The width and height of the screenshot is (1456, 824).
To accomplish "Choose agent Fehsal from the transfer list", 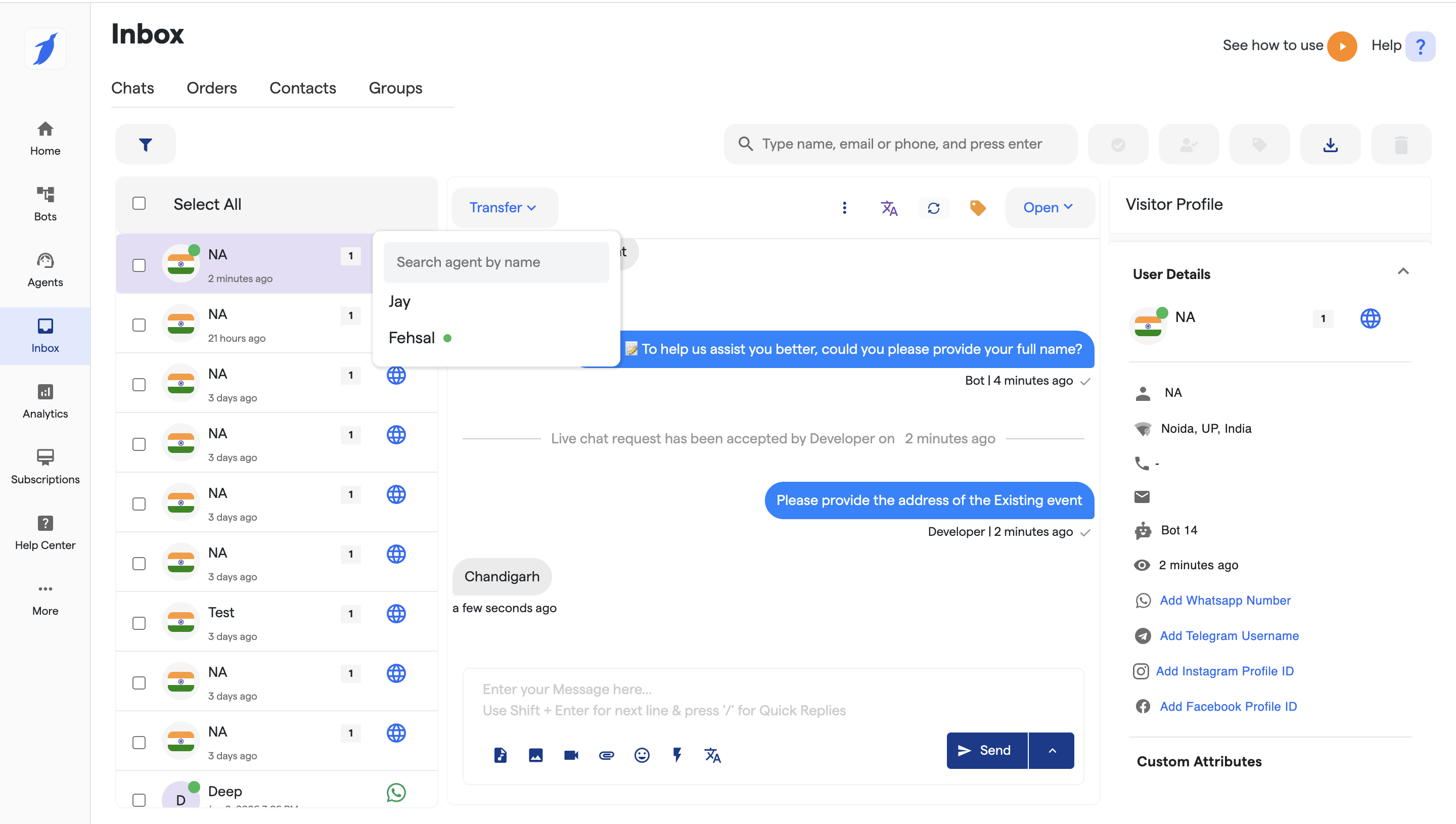I will pos(412,338).
